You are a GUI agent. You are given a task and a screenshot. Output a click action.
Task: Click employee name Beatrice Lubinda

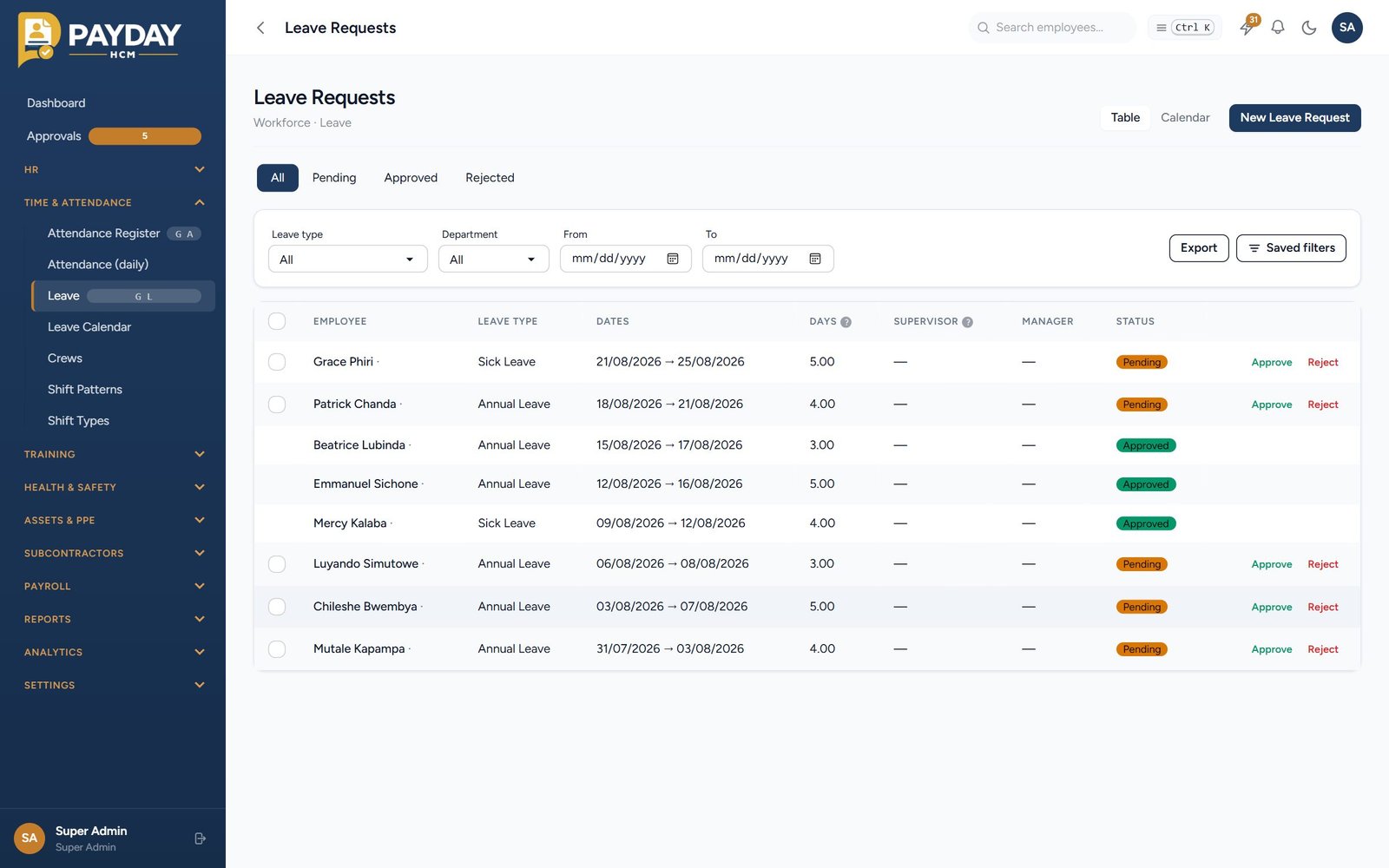(x=359, y=445)
